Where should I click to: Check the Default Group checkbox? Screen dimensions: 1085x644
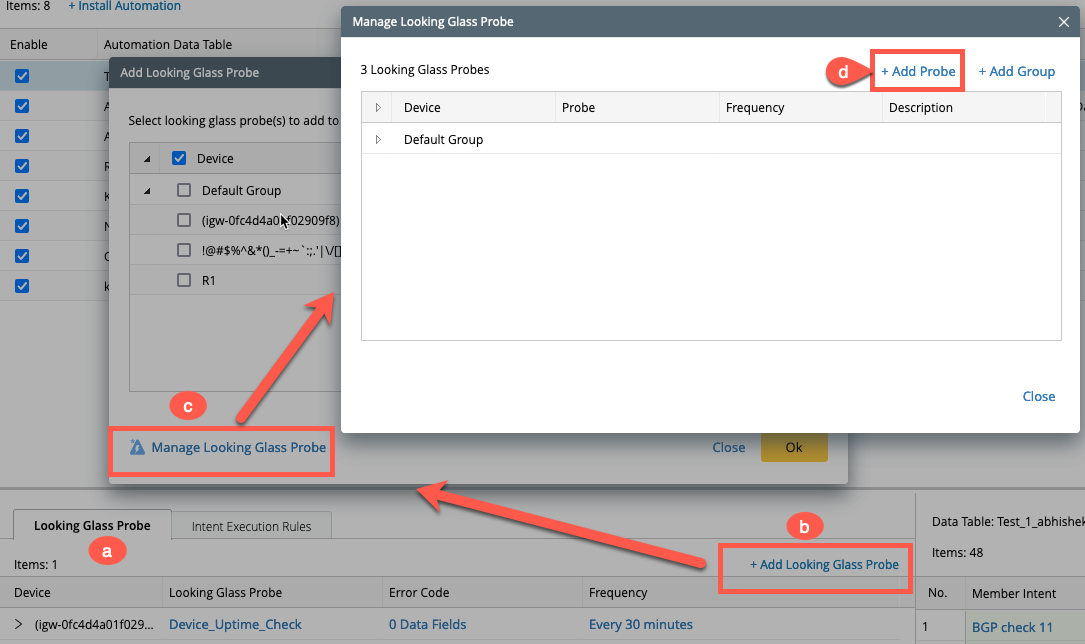(x=184, y=190)
